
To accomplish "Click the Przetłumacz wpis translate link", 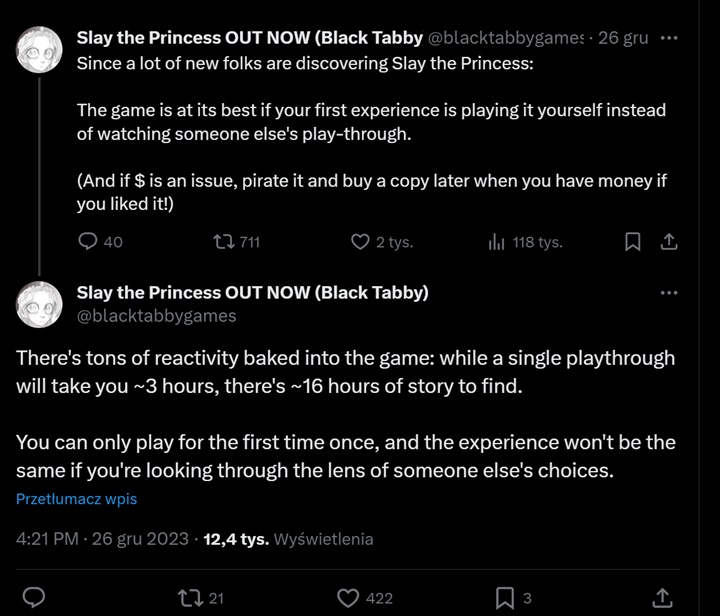I will (x=76, y=498).
